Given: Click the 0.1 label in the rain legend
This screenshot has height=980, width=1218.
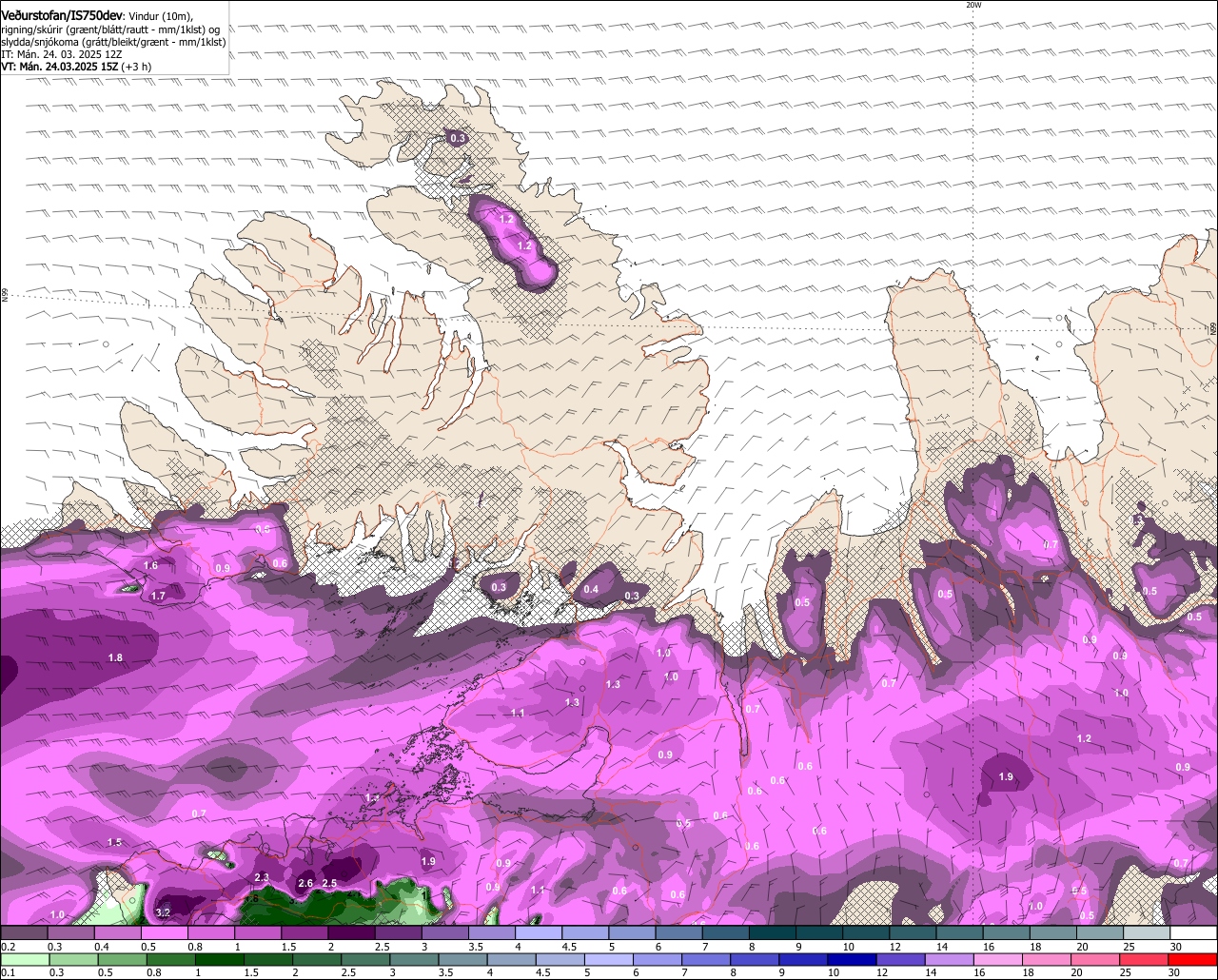Looking at the screenshot, I should (9, 972).
